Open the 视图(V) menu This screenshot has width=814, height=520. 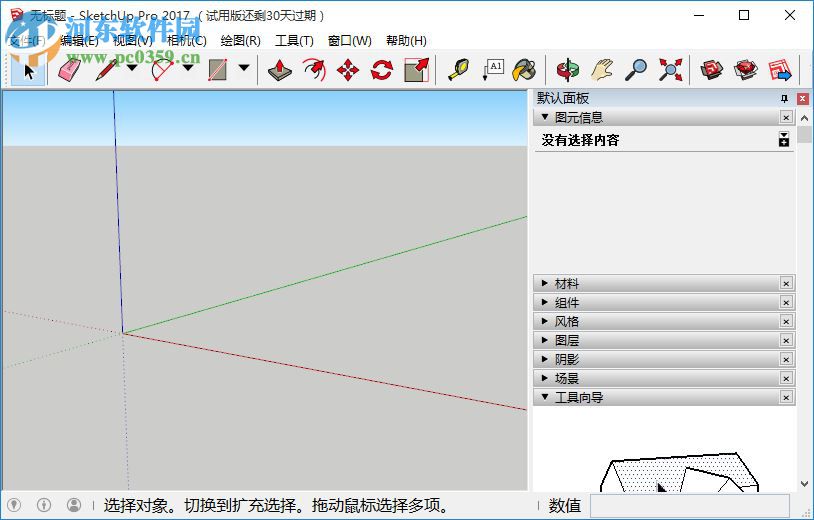(133, 40)
